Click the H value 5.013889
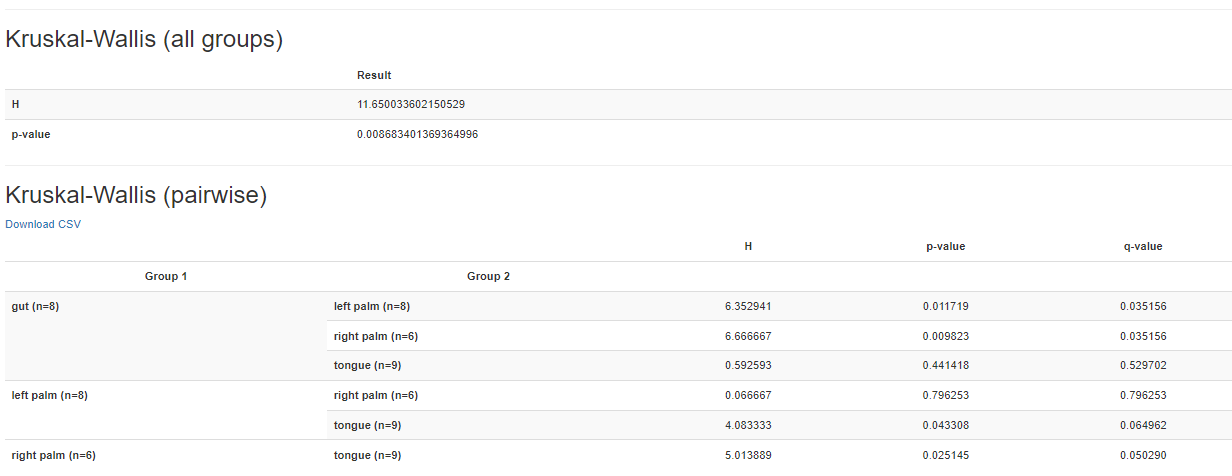Screen dimensions: 1232x476 747,455
